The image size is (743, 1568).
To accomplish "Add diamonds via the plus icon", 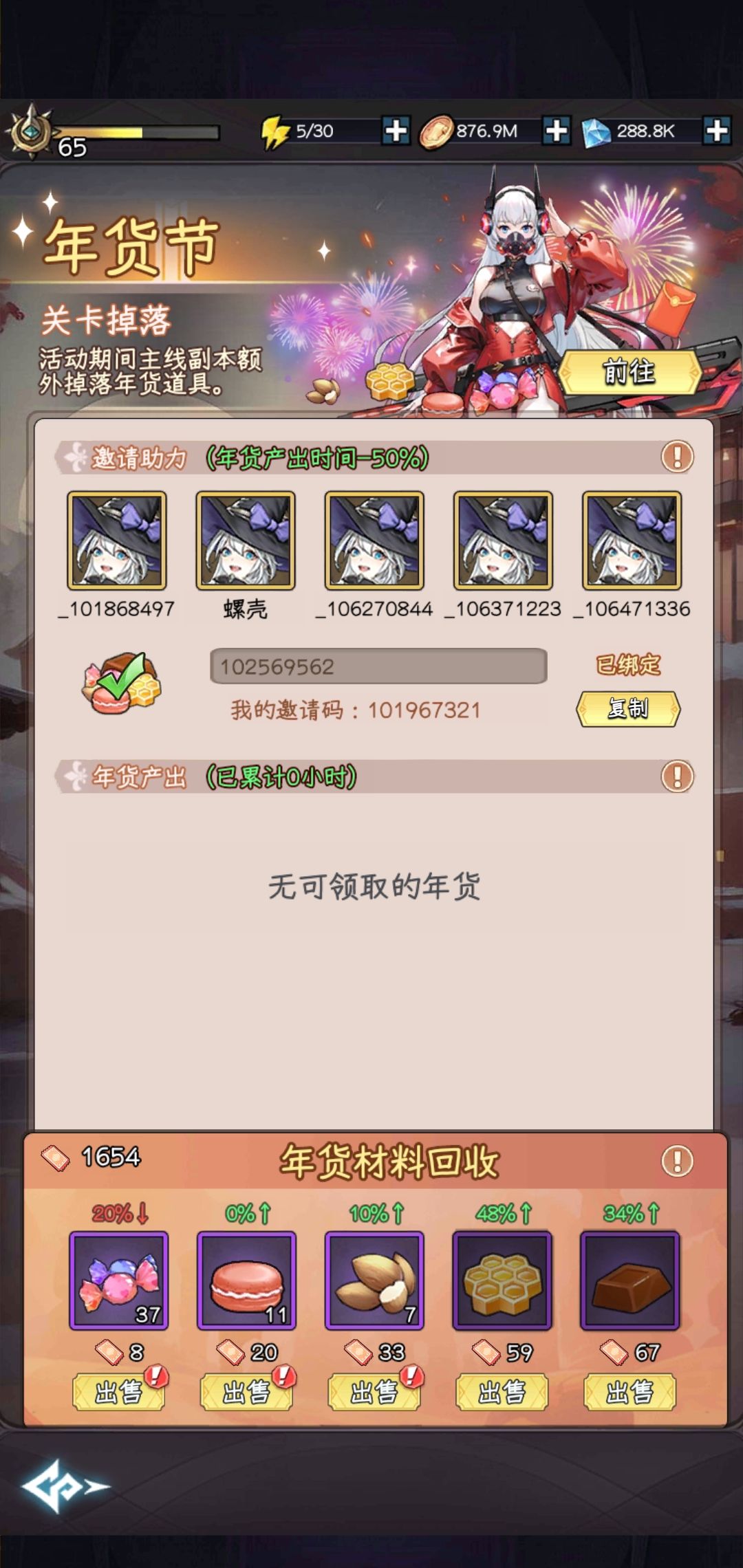I will coord(716,130).
